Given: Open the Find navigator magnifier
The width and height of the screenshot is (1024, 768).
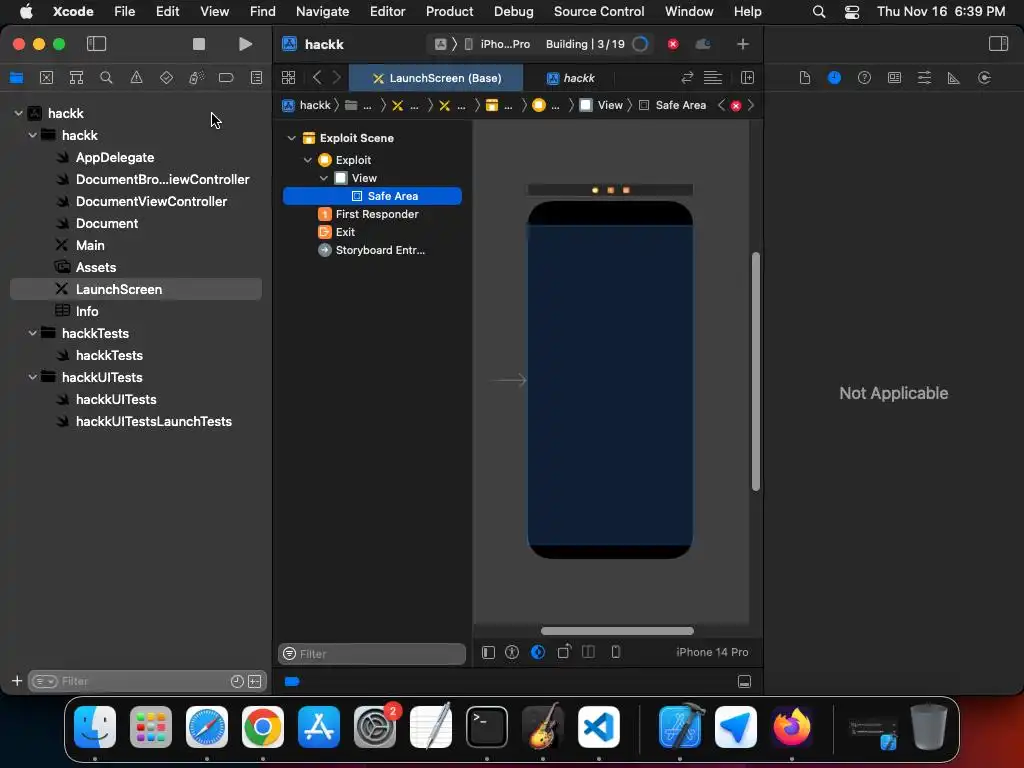Looking at the screenshot, I should click(106, 78).
